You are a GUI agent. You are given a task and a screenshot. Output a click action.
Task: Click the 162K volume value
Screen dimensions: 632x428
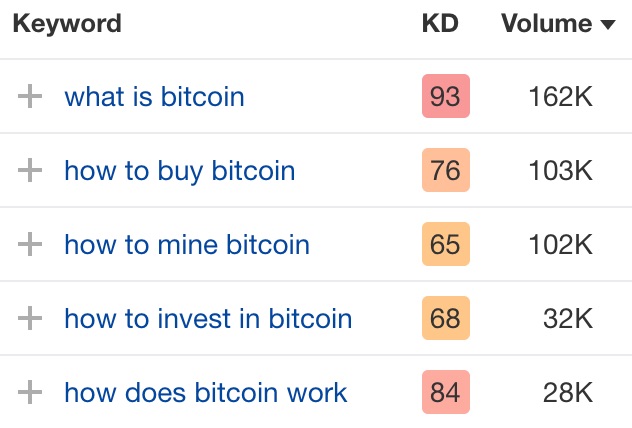pos(561,97)
